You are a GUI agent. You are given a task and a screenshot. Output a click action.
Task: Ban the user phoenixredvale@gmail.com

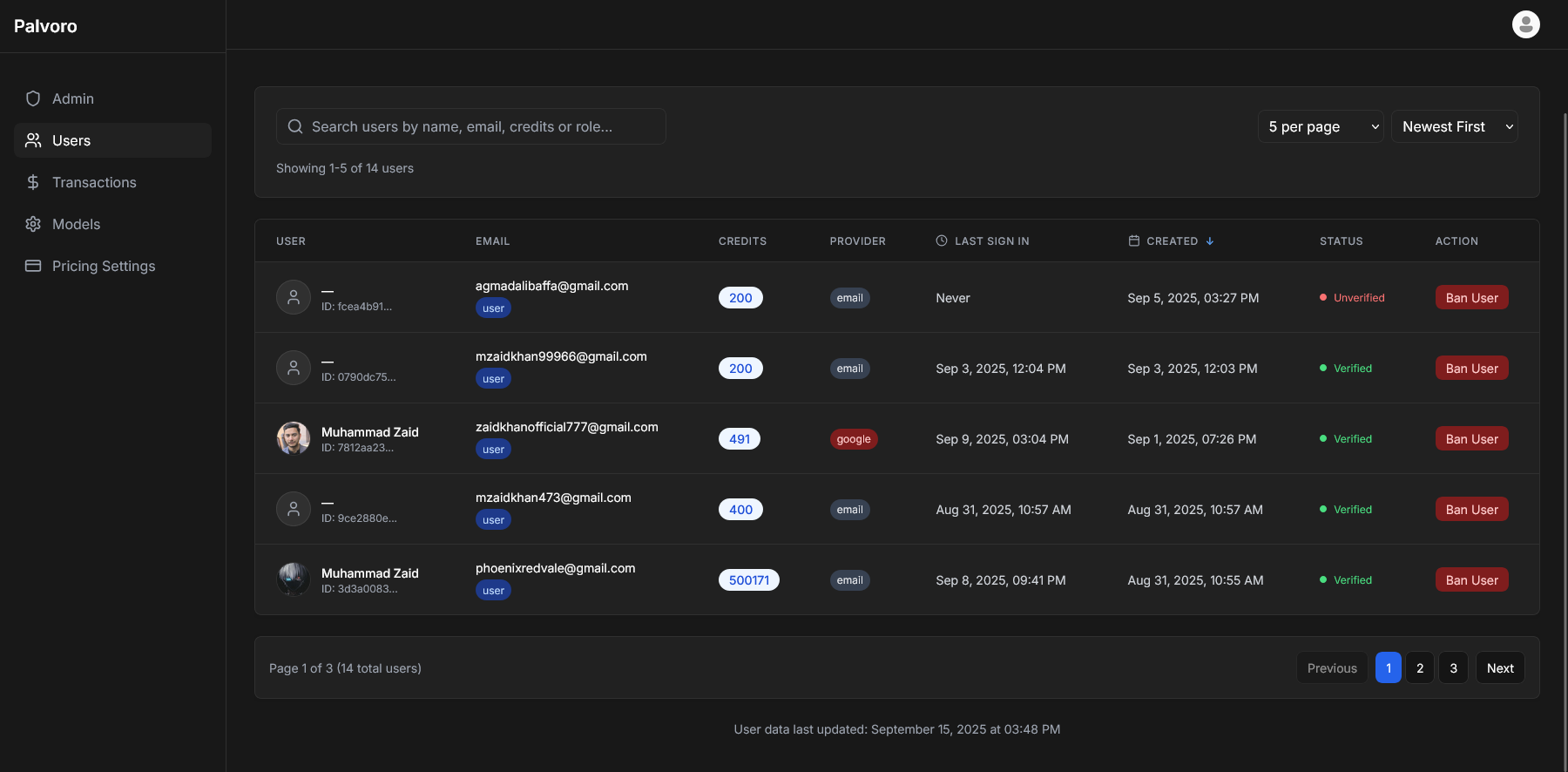click(x=1471, y=580)
